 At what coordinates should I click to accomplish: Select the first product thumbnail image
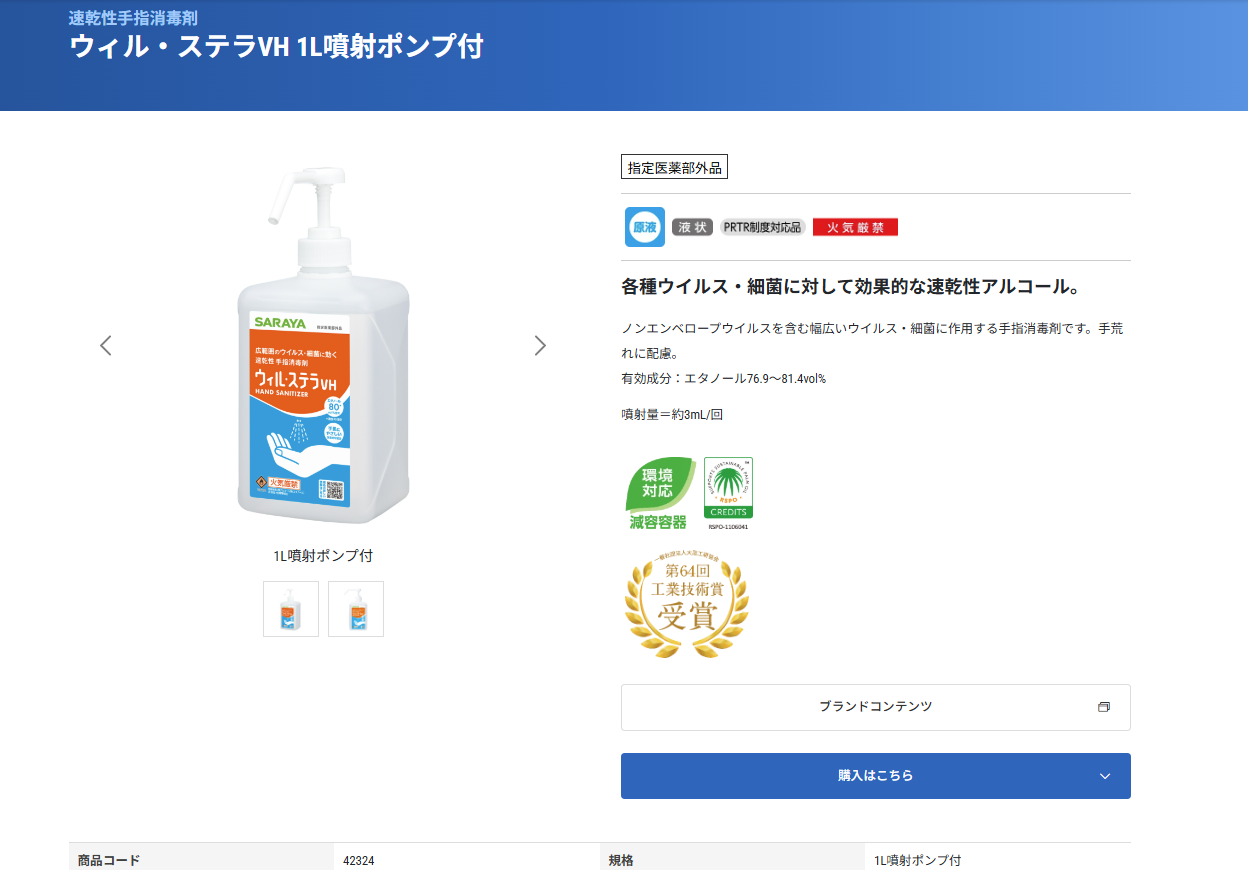[x=291, y=609]
